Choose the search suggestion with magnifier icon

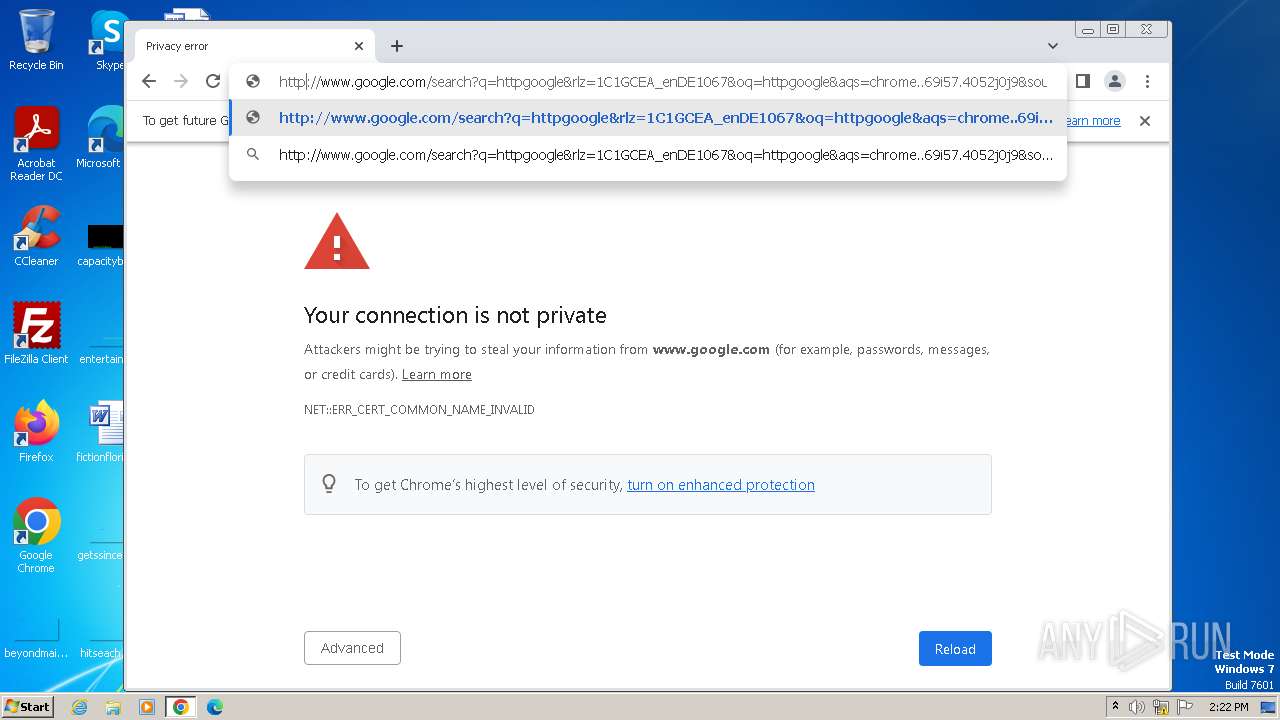coord(648,155)
